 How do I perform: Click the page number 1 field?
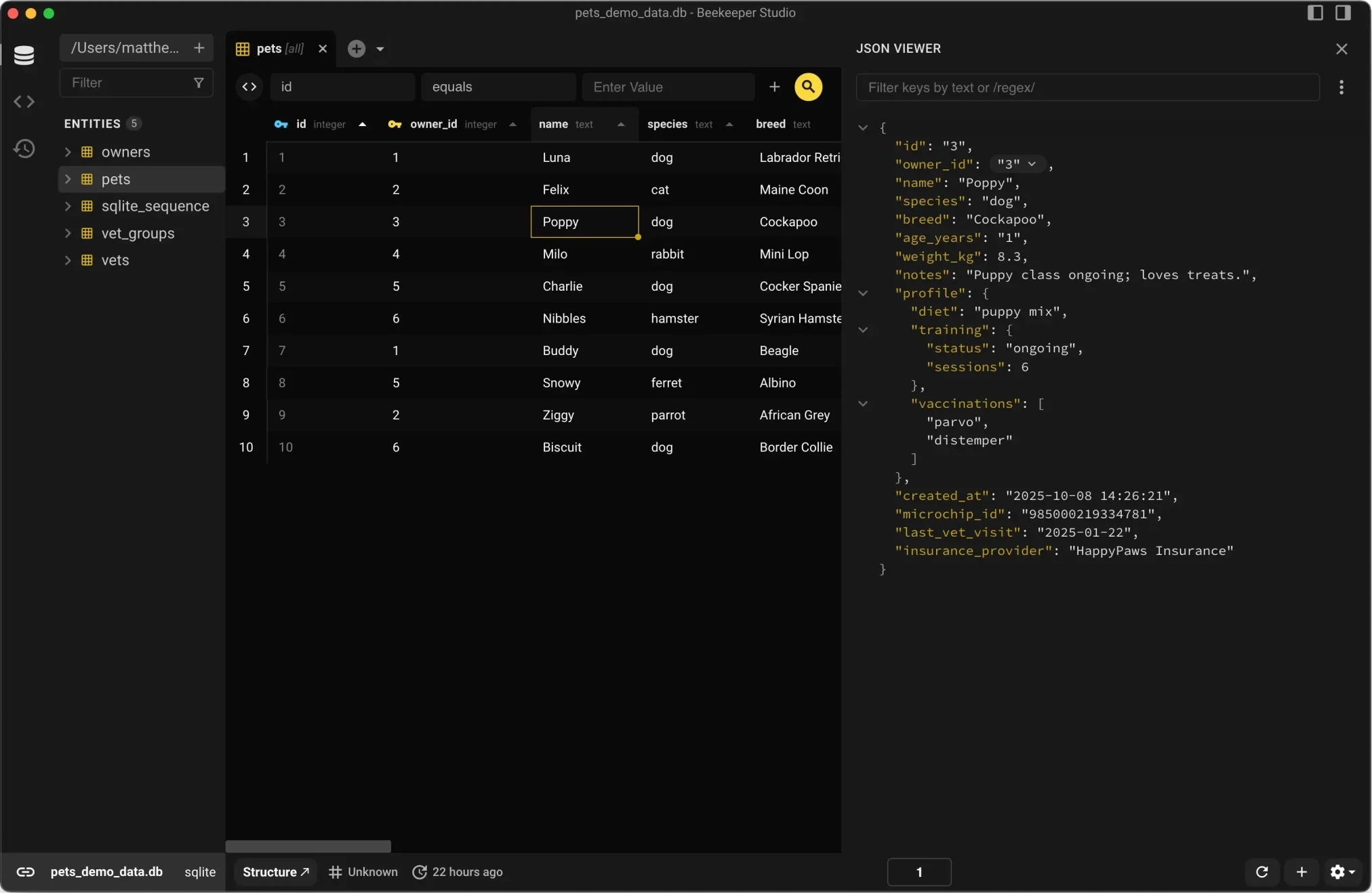pyautogui.click(x=919, y=872)
